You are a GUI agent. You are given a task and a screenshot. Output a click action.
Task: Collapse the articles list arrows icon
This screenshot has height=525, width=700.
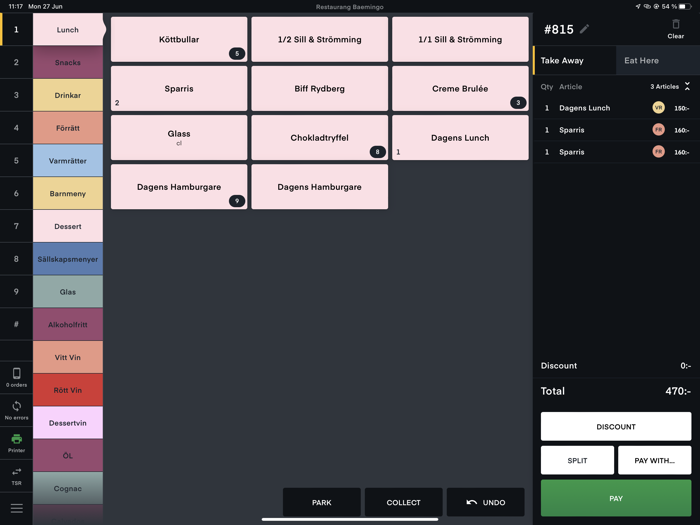click(x=687, y=87)
